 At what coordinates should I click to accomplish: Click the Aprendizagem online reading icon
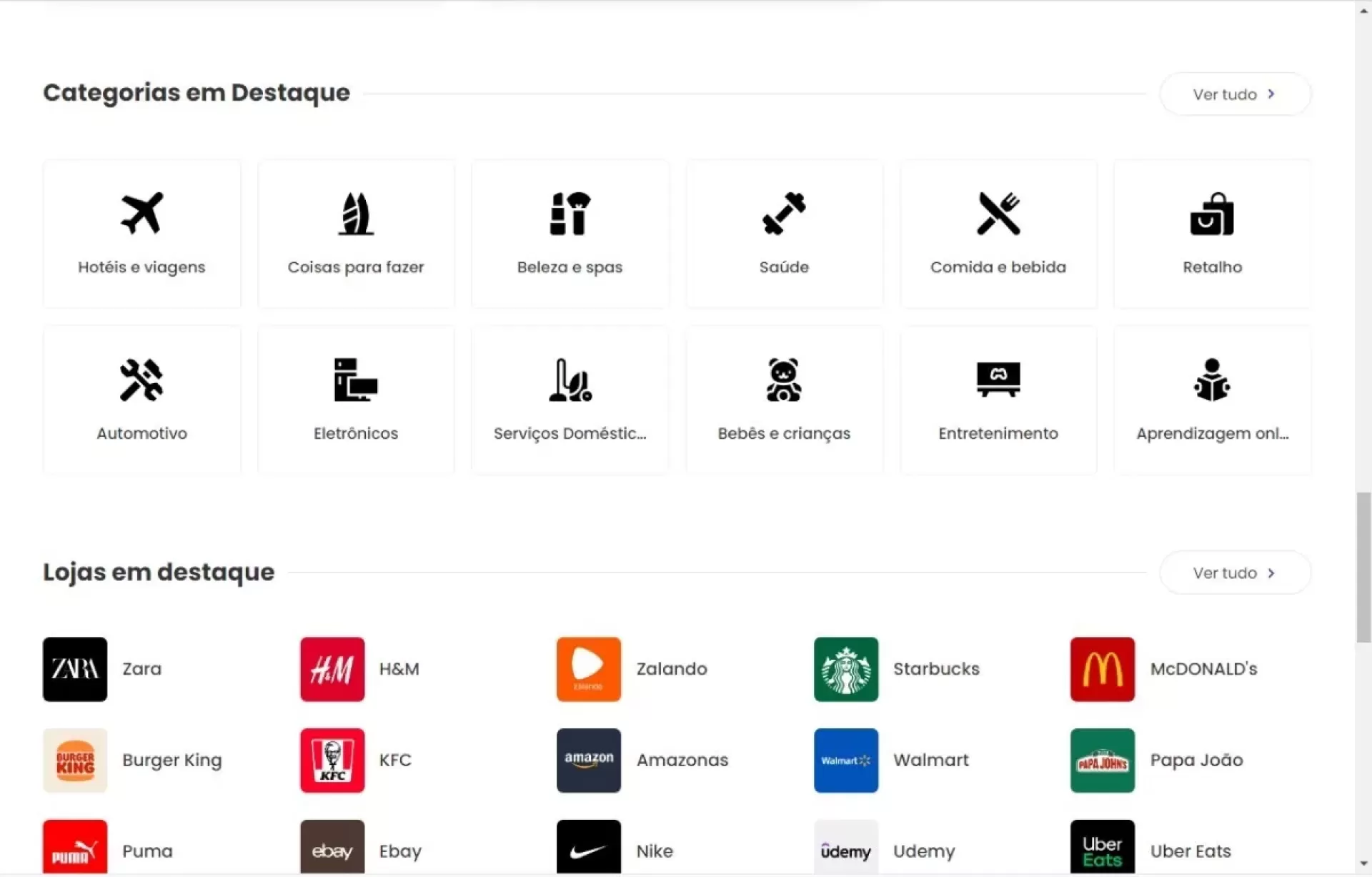coord(1212,380)
